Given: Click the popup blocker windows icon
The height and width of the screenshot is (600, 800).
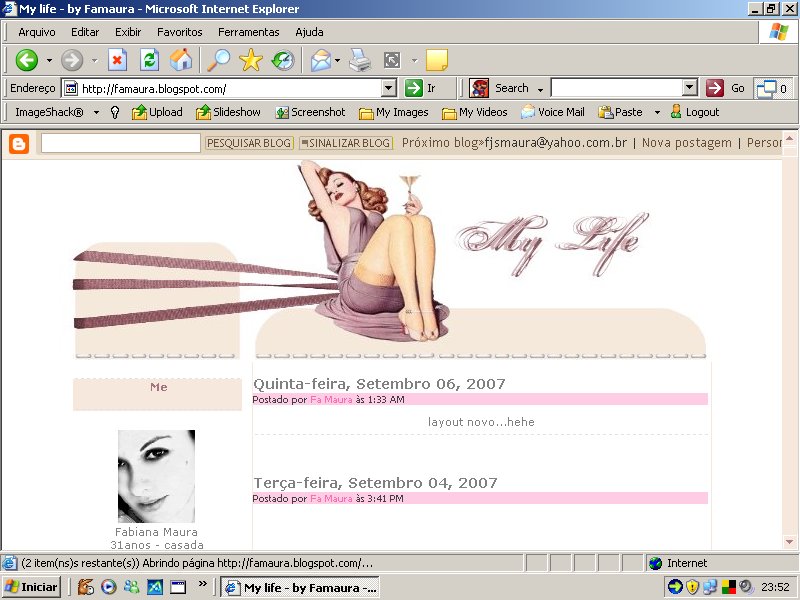Looking at the screenshot, I should [766, 89].
